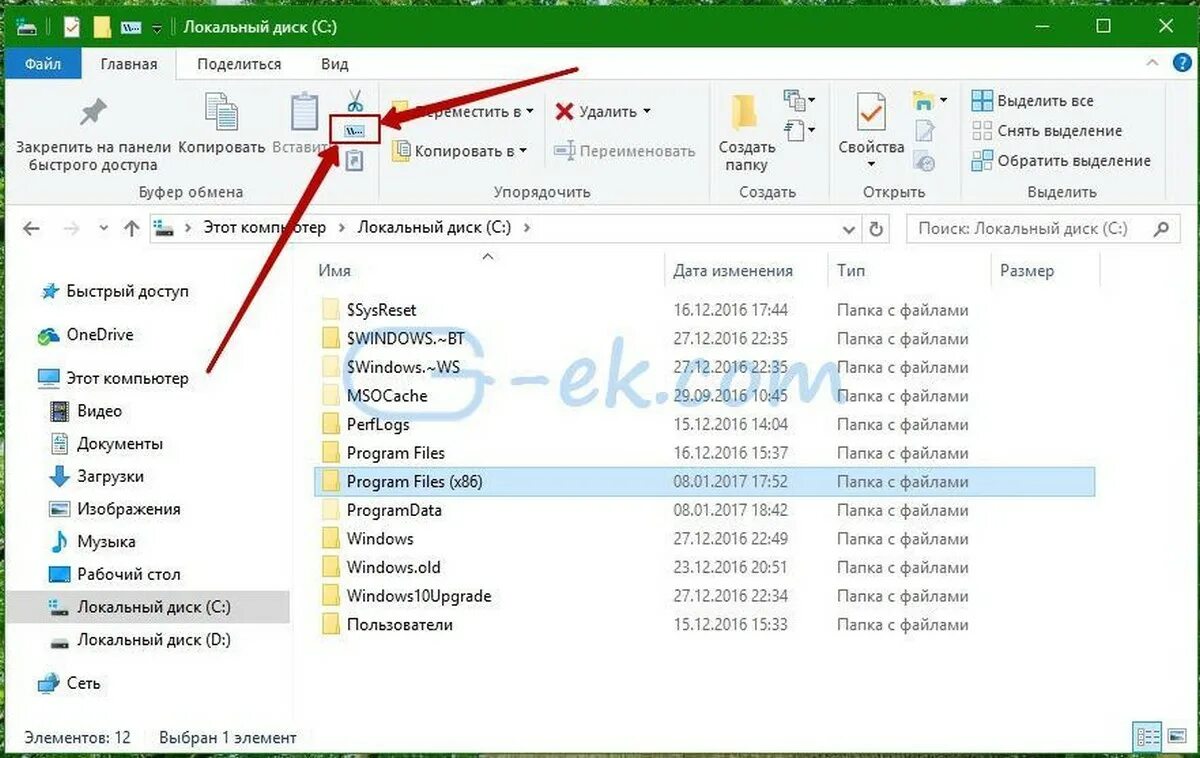The height and width of the screenshot is (758, 1200).
Task: Pin folder to Quick access panel
Action: (x=94, y=133)
